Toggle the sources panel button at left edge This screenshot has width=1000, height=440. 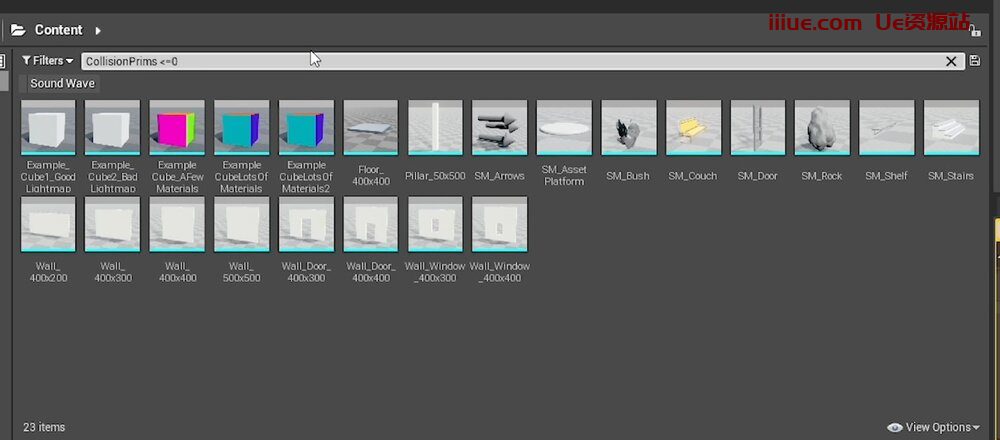click(2, 61)
